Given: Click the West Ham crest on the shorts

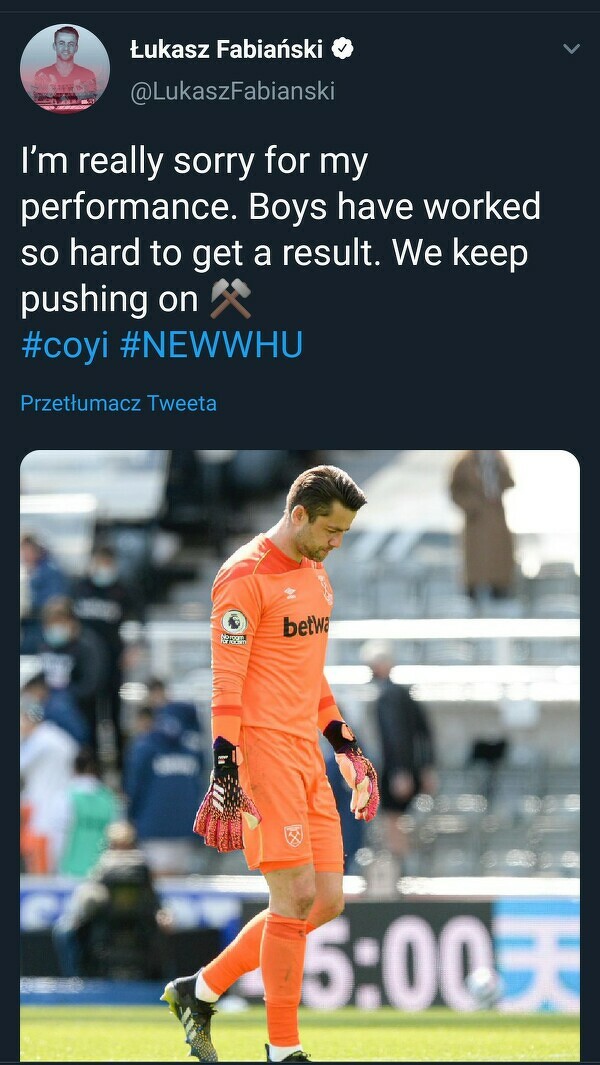Looking at the screenshot, I should pyautogui.click(x=293, y=835).
